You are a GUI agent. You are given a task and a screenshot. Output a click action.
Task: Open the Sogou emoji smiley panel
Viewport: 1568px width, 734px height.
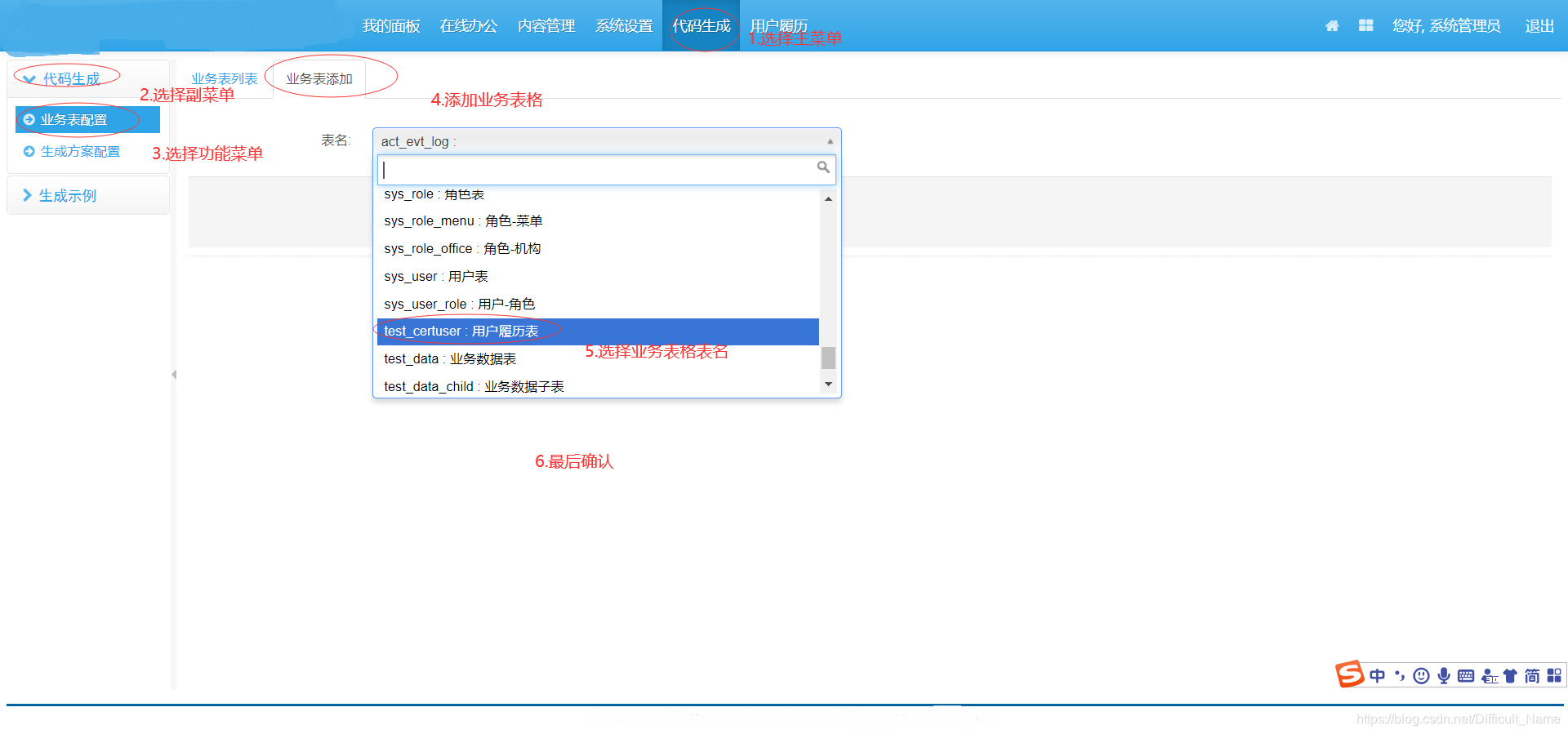pos(1422,675)
